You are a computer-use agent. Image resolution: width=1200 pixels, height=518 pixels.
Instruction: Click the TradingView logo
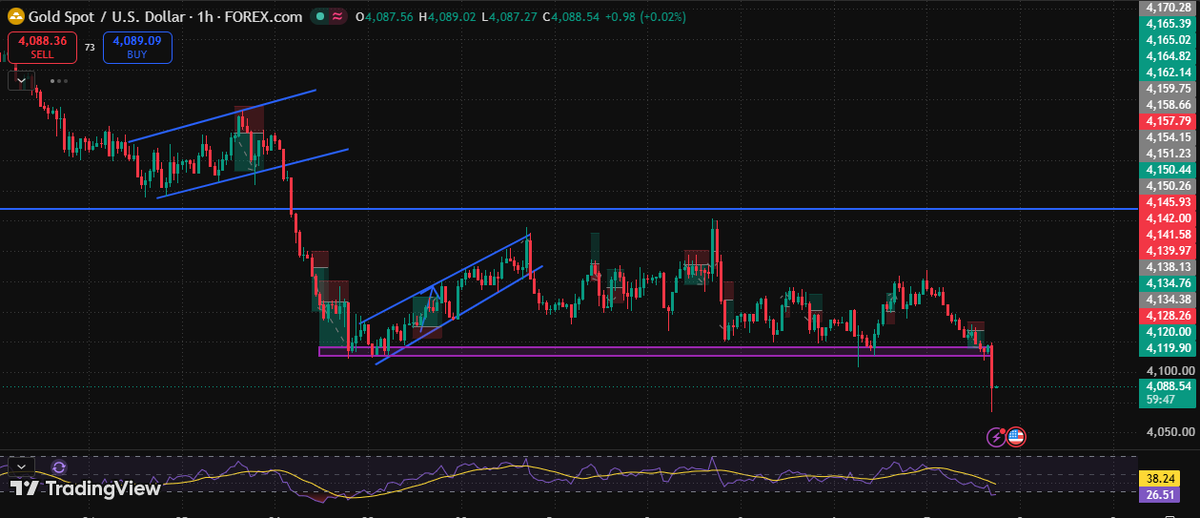pyautogui.click(x=86, y=489)
